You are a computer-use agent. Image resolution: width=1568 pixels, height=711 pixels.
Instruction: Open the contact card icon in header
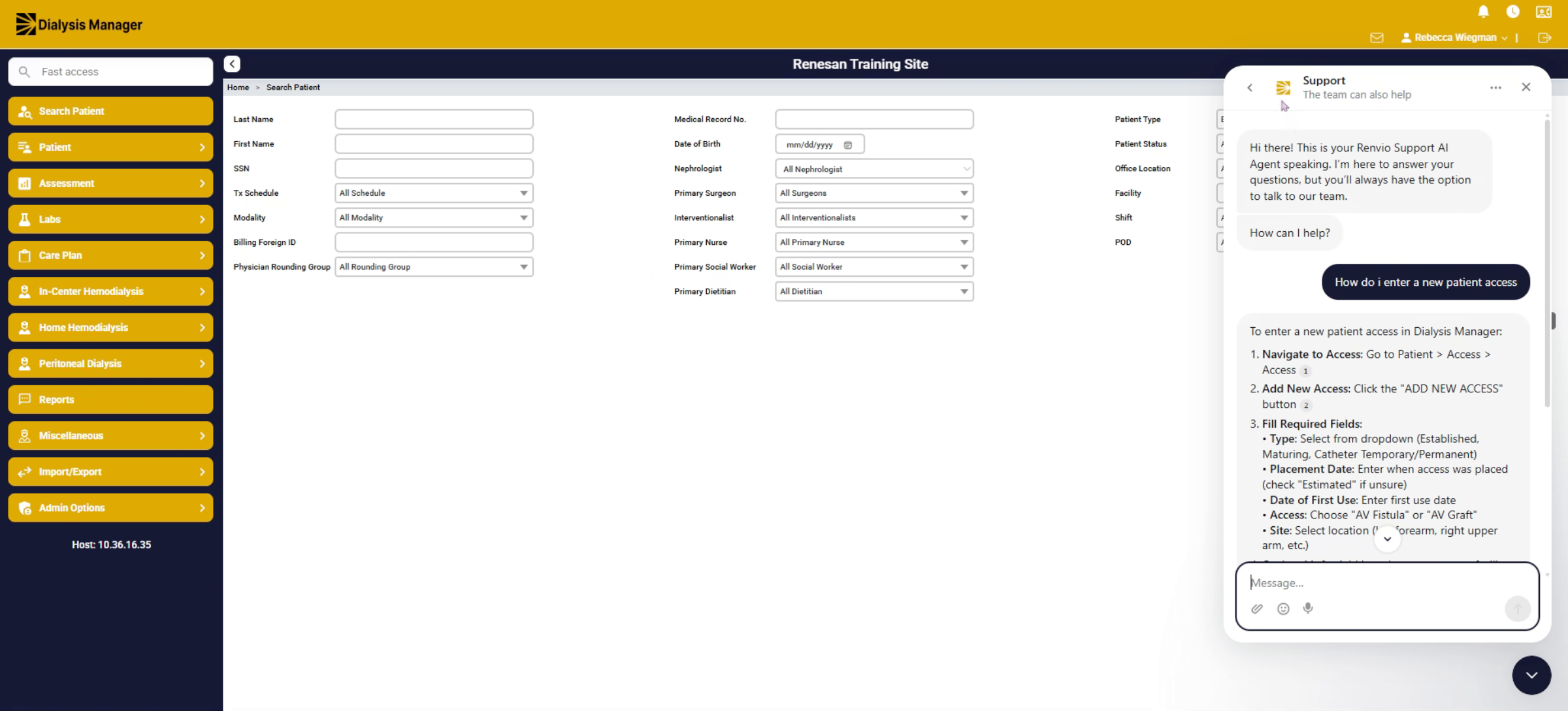point(1543,12)
